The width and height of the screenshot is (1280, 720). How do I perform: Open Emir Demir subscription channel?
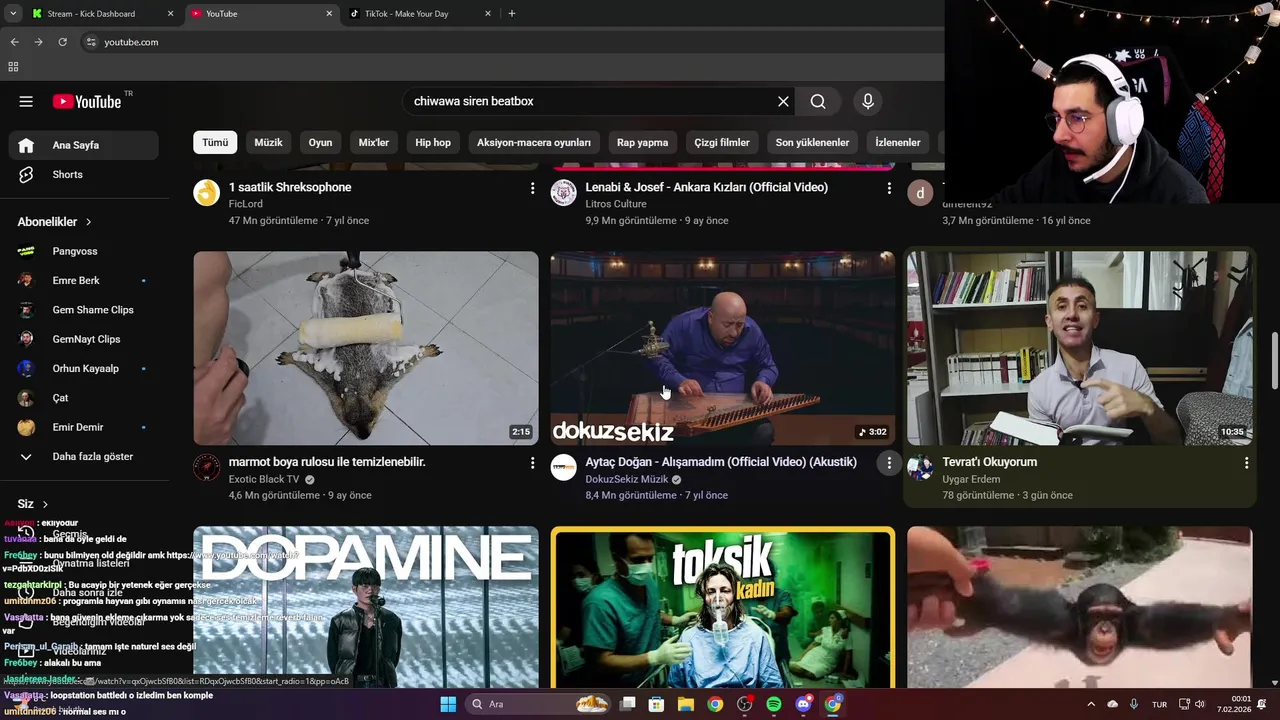click(x=84, y=427)
